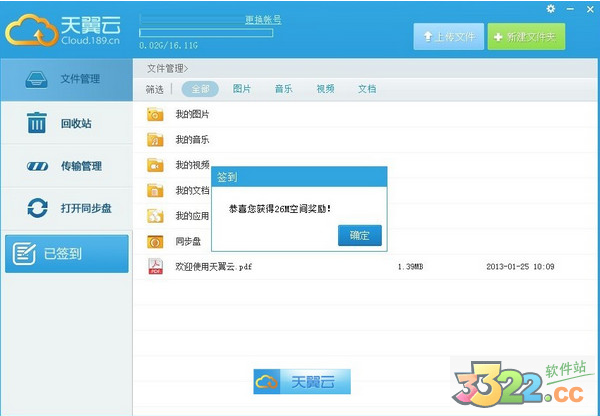600x416 pixels.
Task: Select the 全部 filter tab
Action: point(200,89)
